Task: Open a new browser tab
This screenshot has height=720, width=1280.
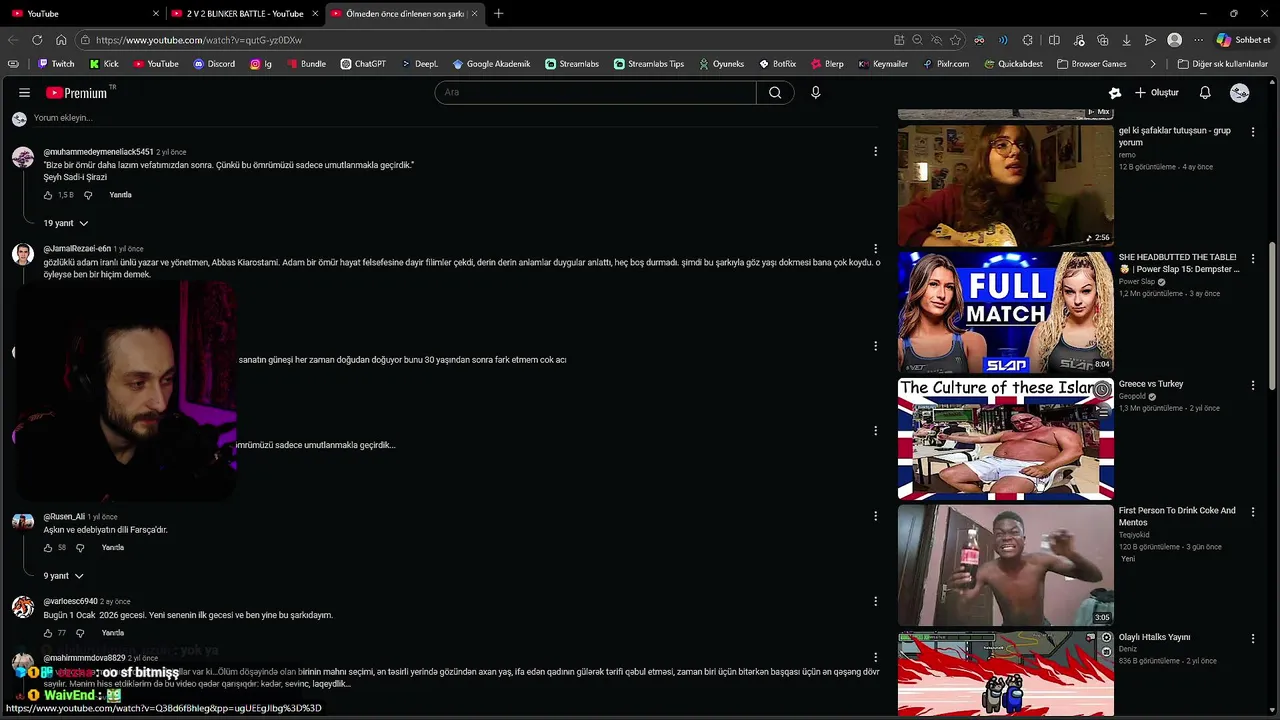Action: pyautogui.click(x=498, y=13)
